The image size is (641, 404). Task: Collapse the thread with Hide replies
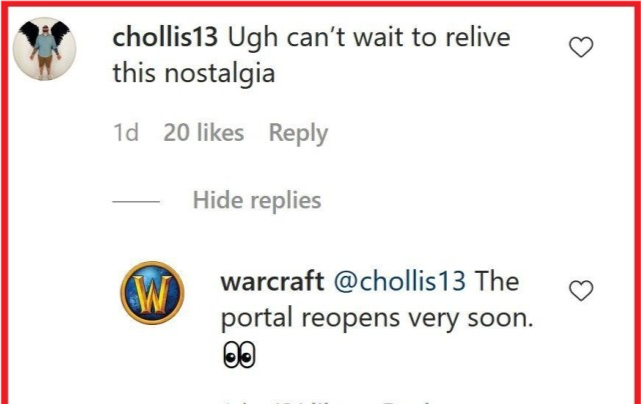pos(257,200)
